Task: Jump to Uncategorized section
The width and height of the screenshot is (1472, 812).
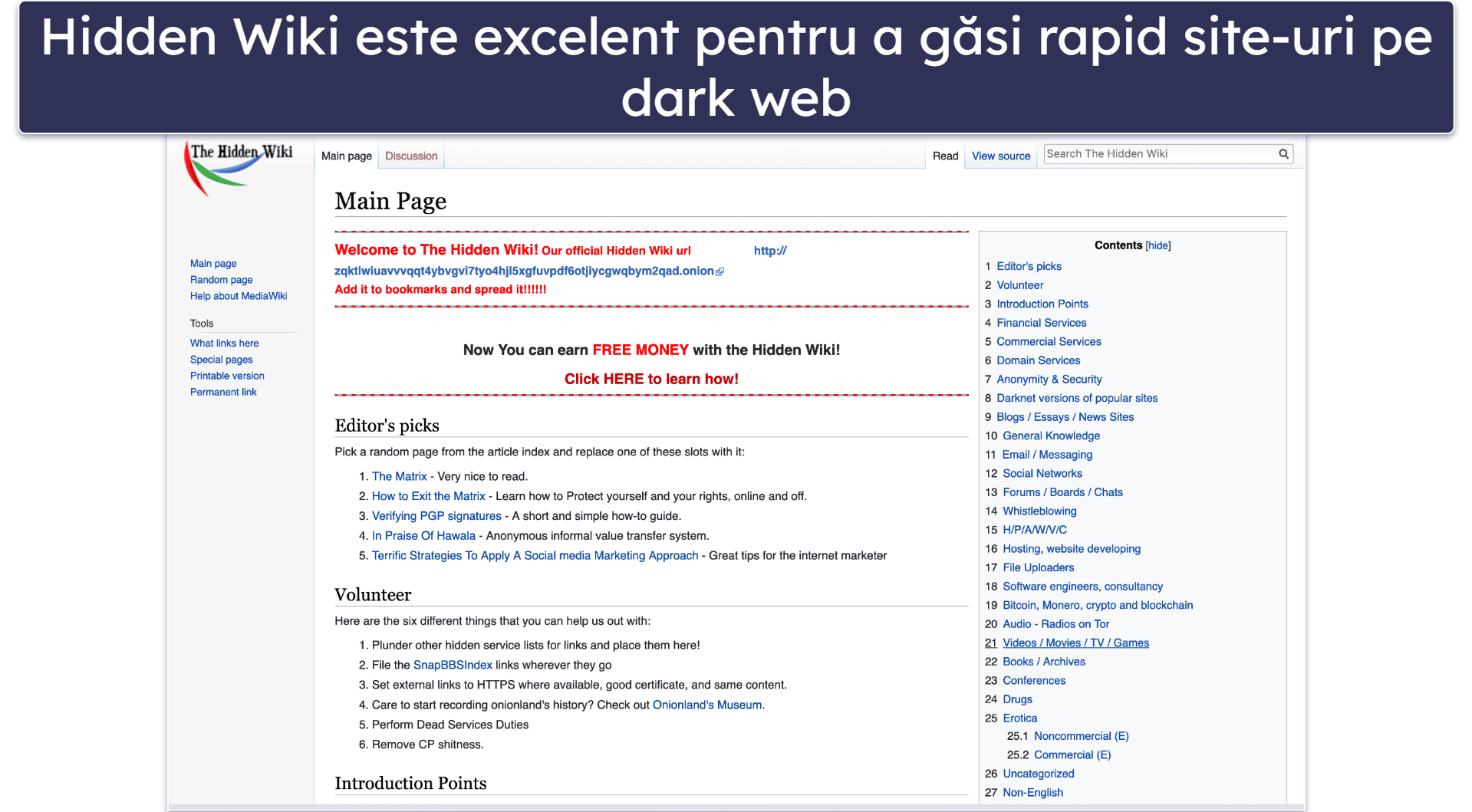Action: pyautogui.click(x=1038, y=774)
